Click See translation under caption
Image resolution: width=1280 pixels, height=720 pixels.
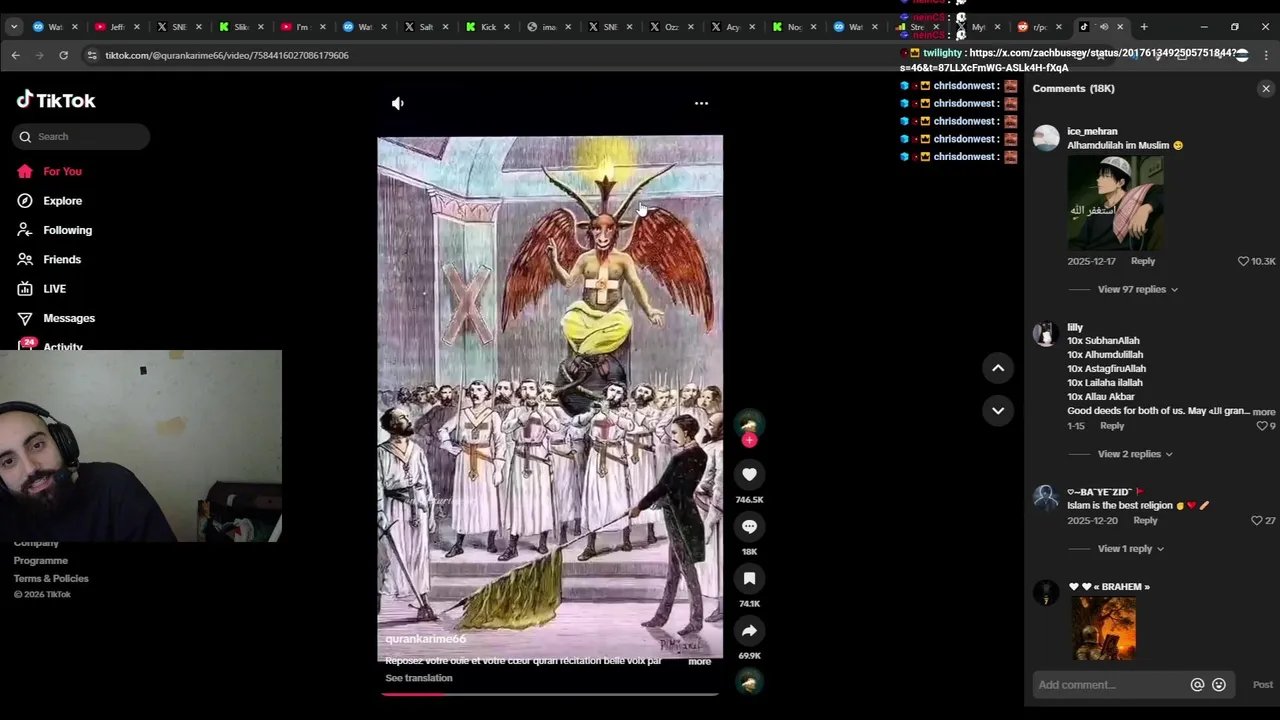419,678
